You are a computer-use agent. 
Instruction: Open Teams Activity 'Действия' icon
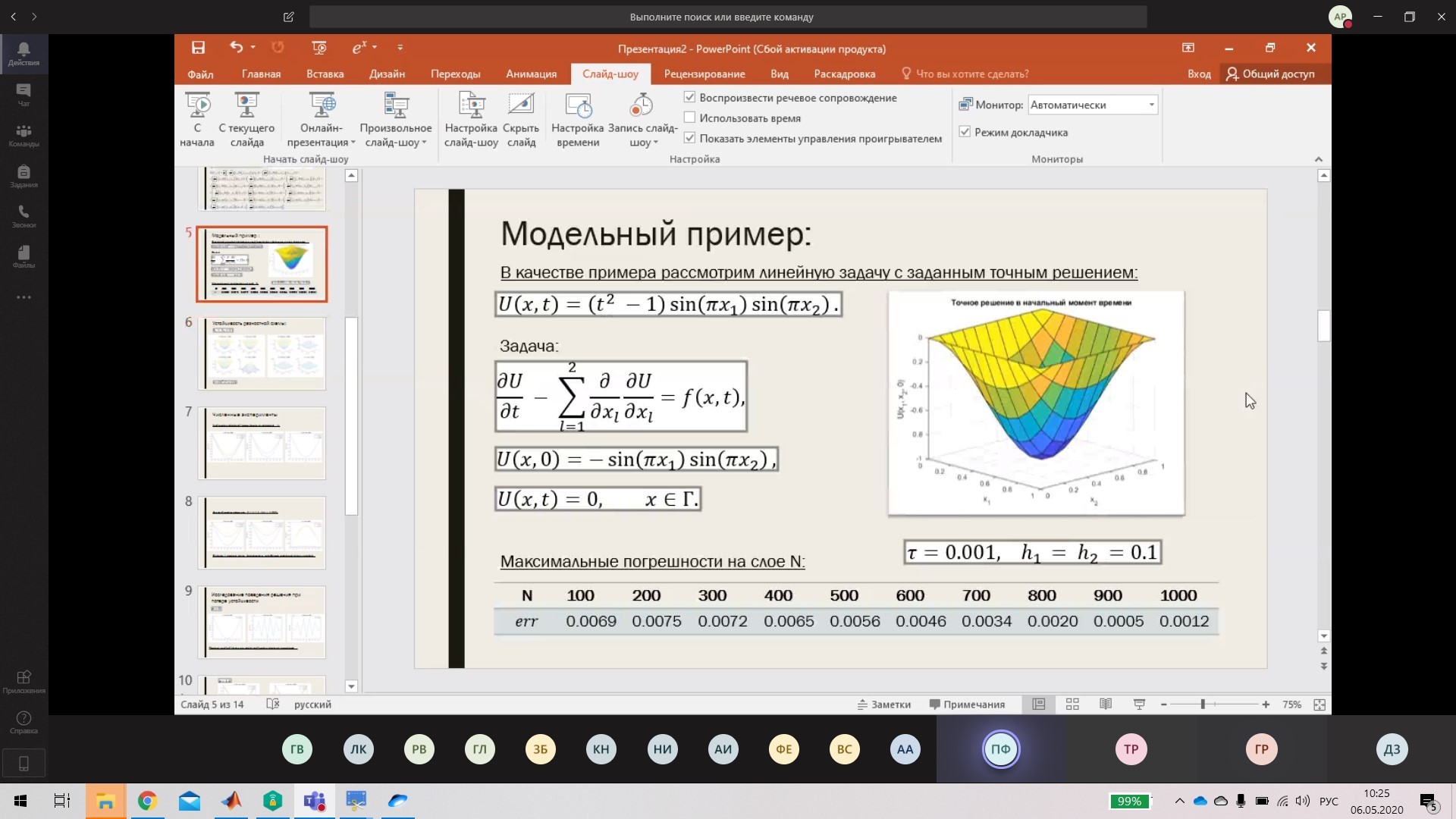24,54
